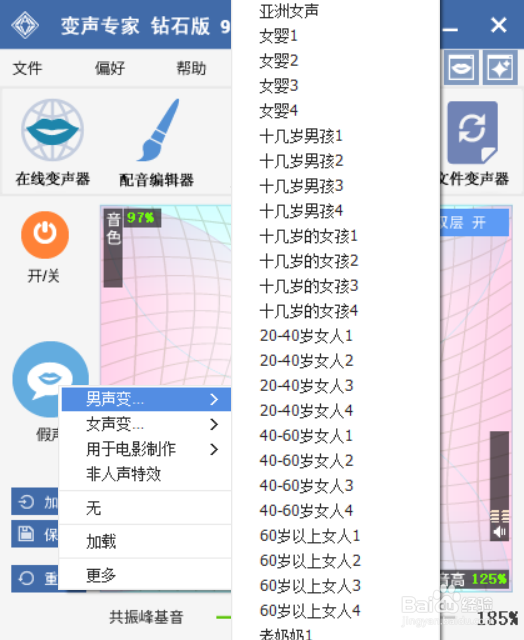Choose 女婴4 voice preset
The image size is (524, 640).
(279, 111)
